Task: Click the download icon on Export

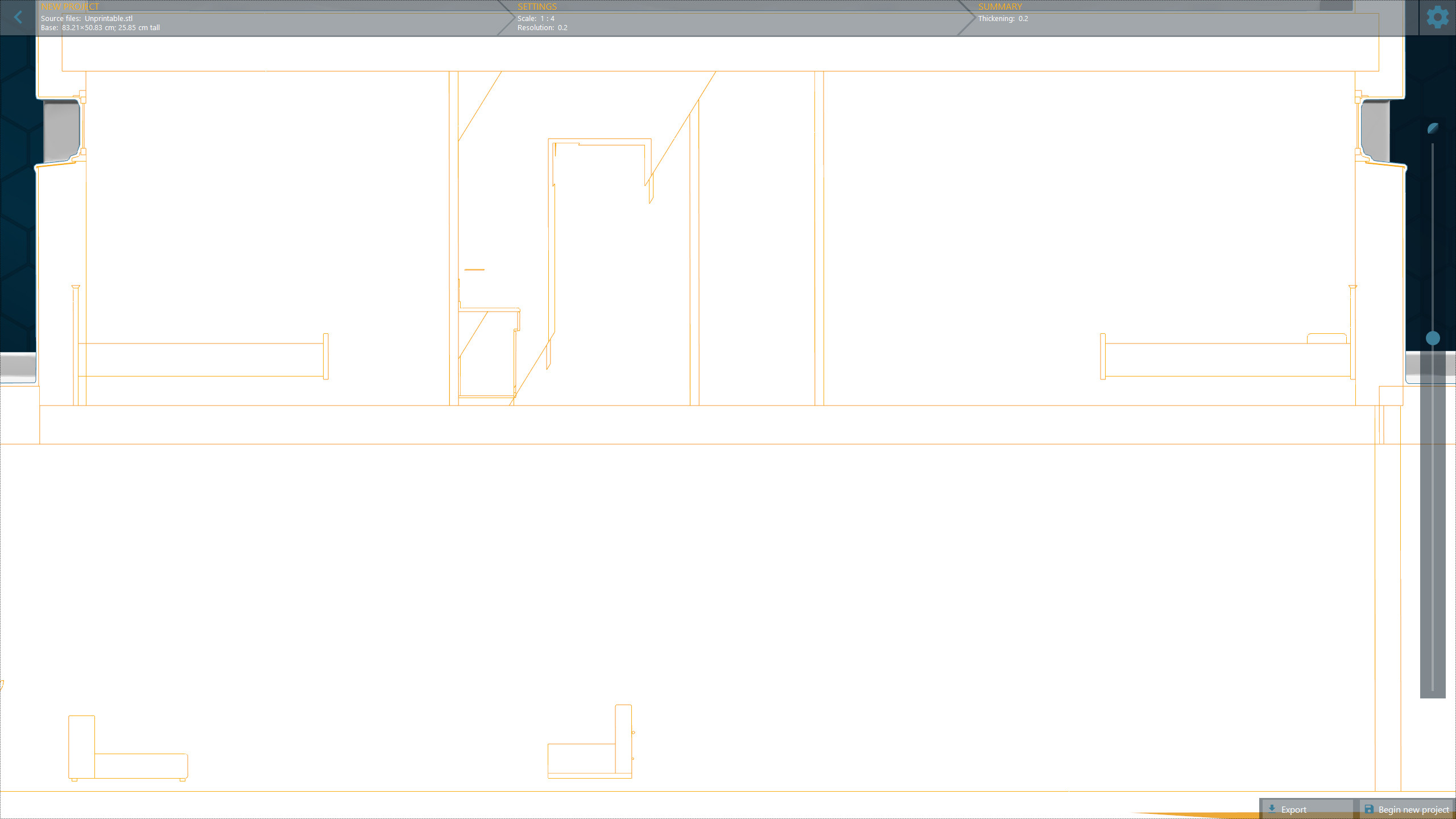Action: (1272, 809)
